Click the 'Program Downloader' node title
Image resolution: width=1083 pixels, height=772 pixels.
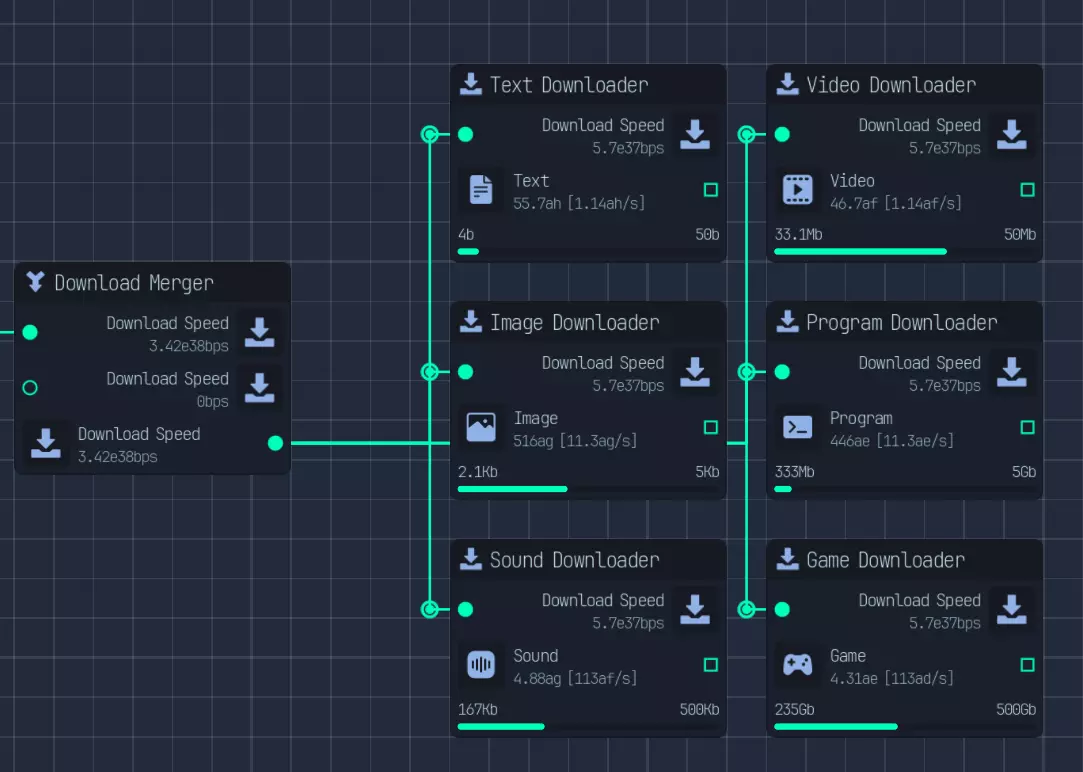click(902, 322)
